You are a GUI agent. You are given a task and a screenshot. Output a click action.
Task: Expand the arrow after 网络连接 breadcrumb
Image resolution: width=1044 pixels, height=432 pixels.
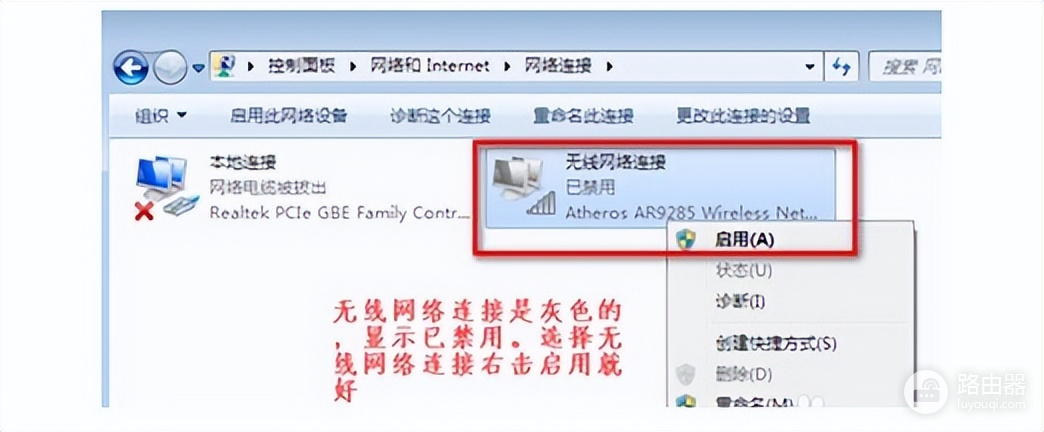tap(609, 66)
